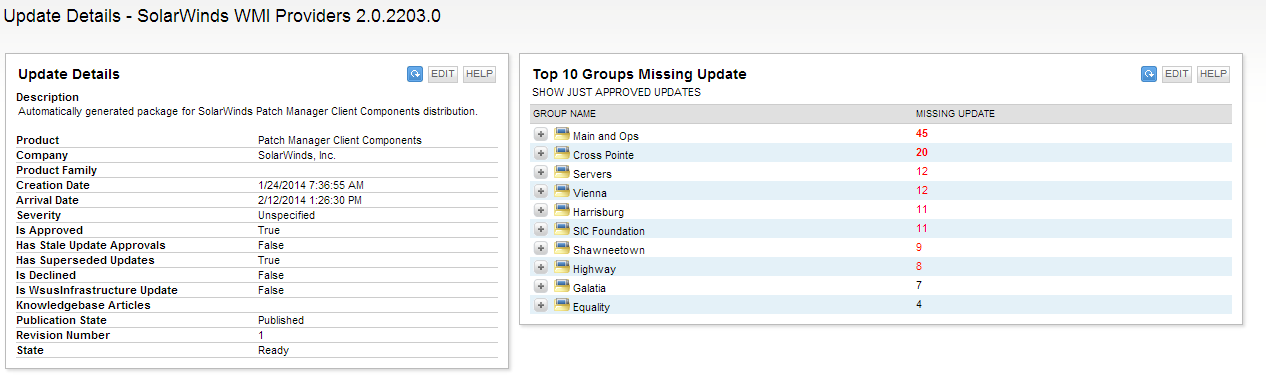This screenshot has width=1266, height=377.
Task: Expand the Vienna group row
Action: point(540,192)
